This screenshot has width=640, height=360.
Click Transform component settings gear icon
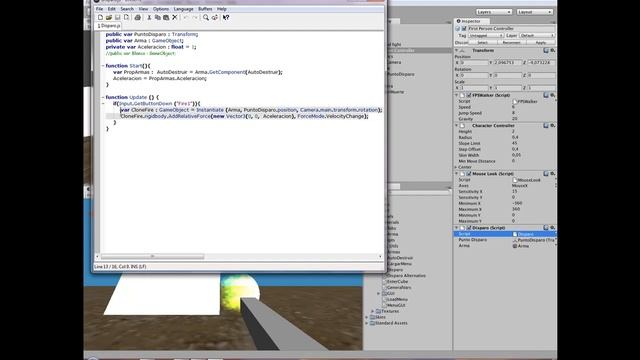[553, 50]
